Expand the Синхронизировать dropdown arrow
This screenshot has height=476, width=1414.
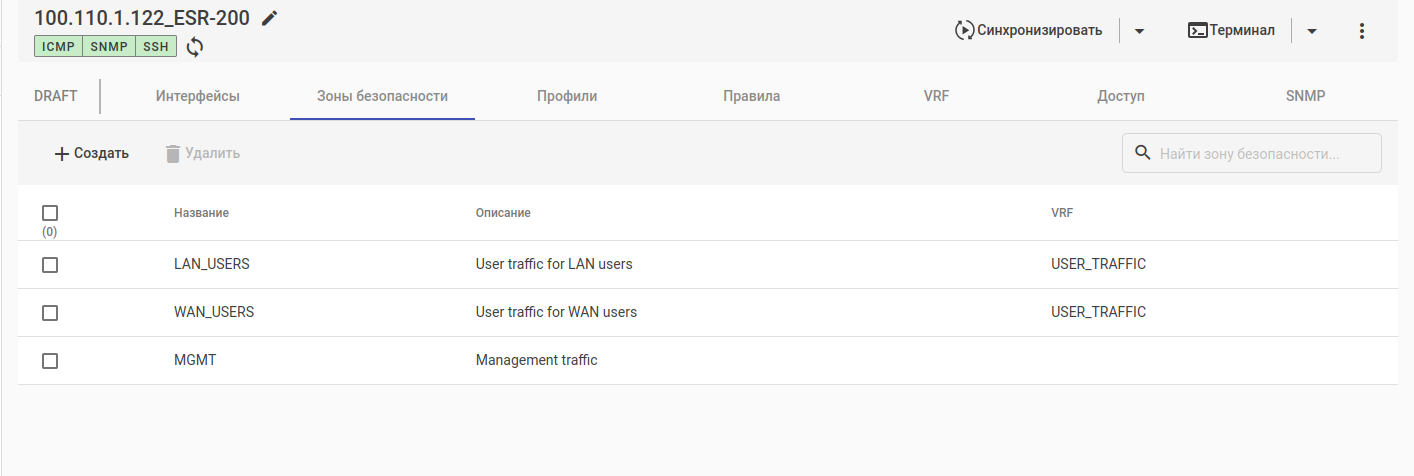click(1139, 31)
